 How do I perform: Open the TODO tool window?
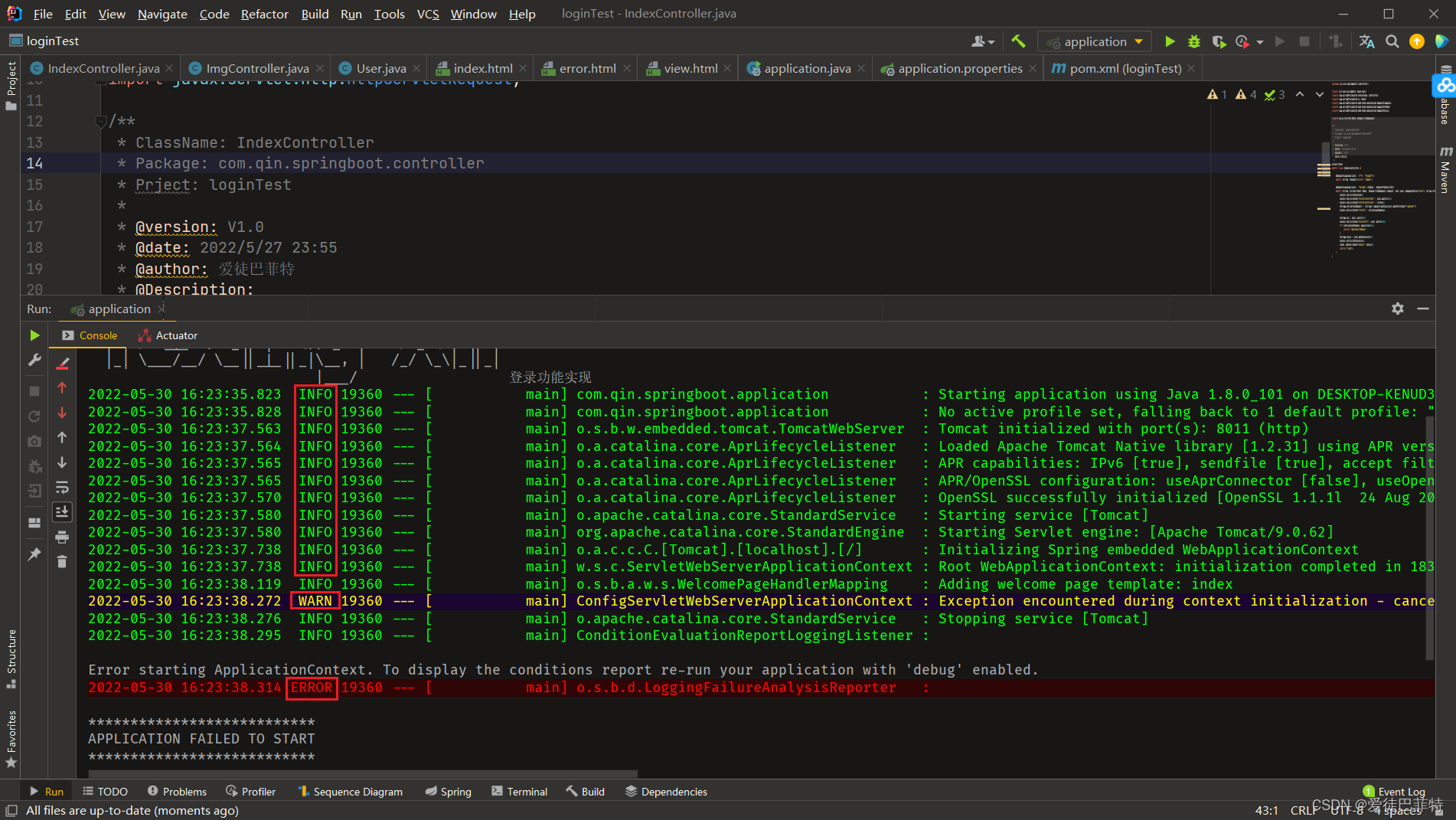105,792
